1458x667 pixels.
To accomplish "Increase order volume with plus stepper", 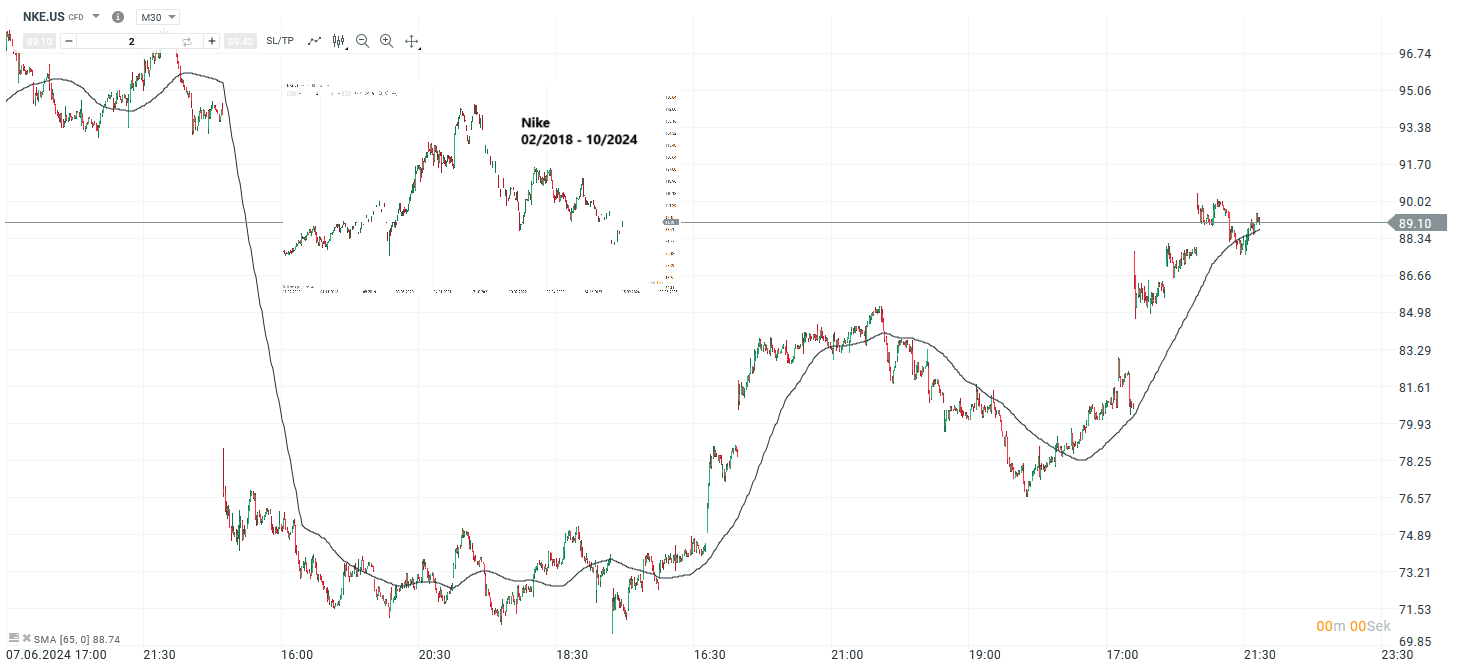I will (x=212, y=41).
